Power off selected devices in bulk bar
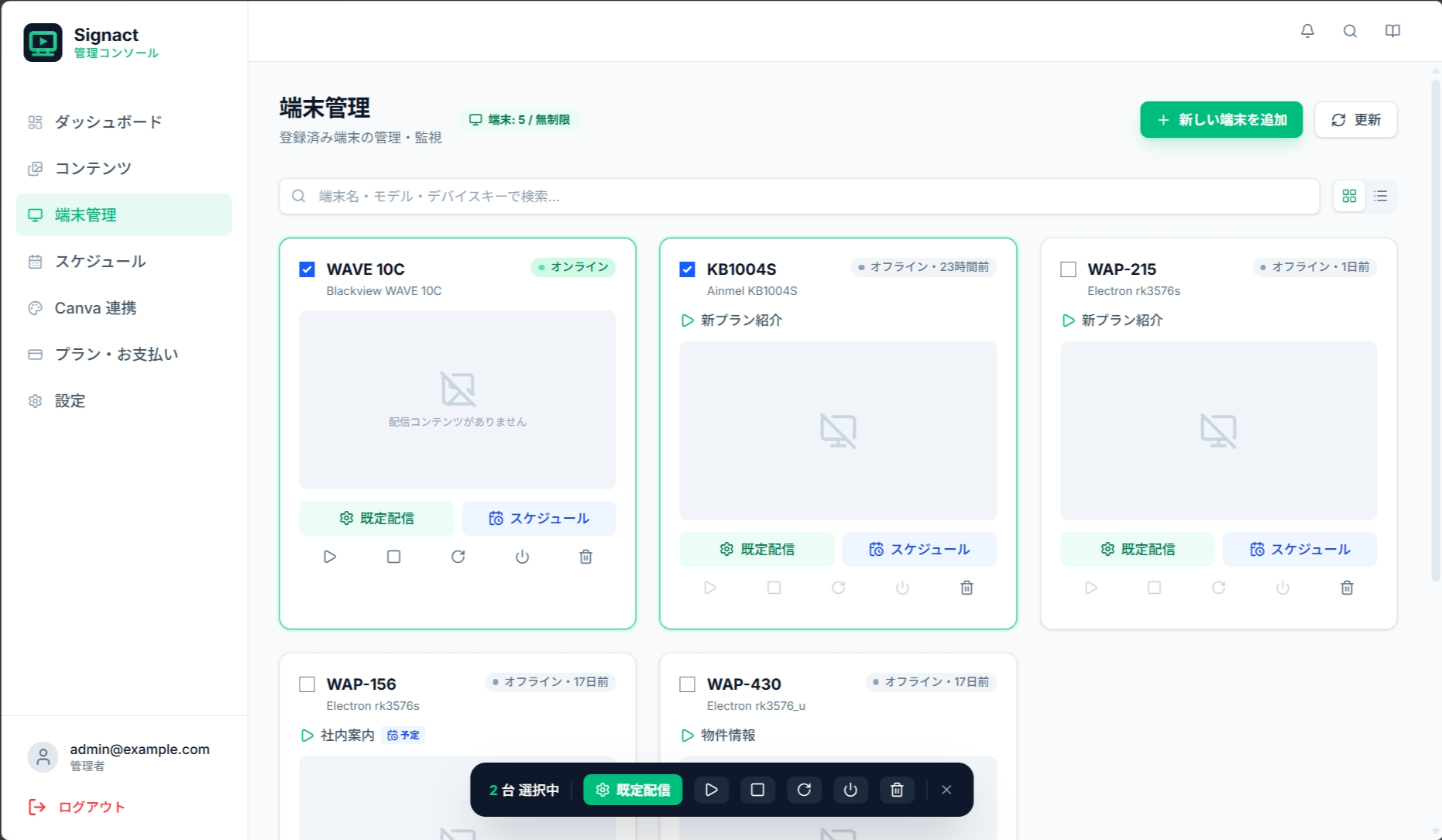Viewport: 1442px width, 840px height. point(850,790)
